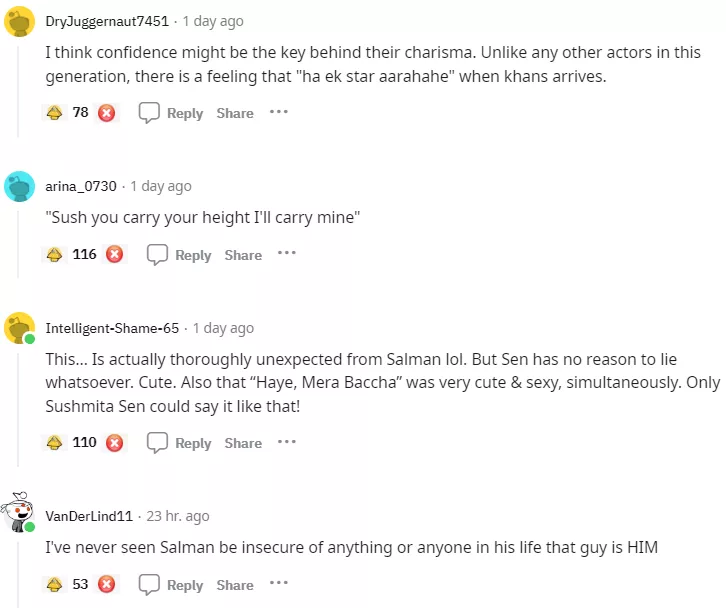Upvote VanDerLind11's comment
This screenshot has width=726, height=608.
(55, 584)
